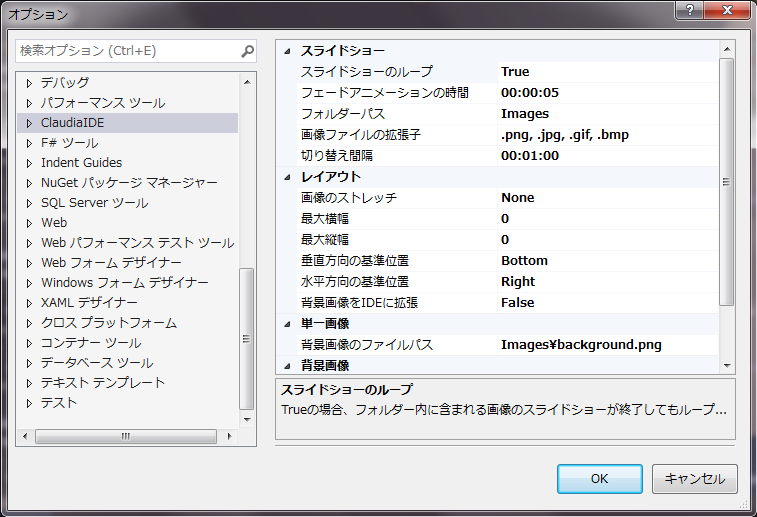Viewport: 757px width, 517px height.
Task: Click the OK button
Action: [599, 479]
